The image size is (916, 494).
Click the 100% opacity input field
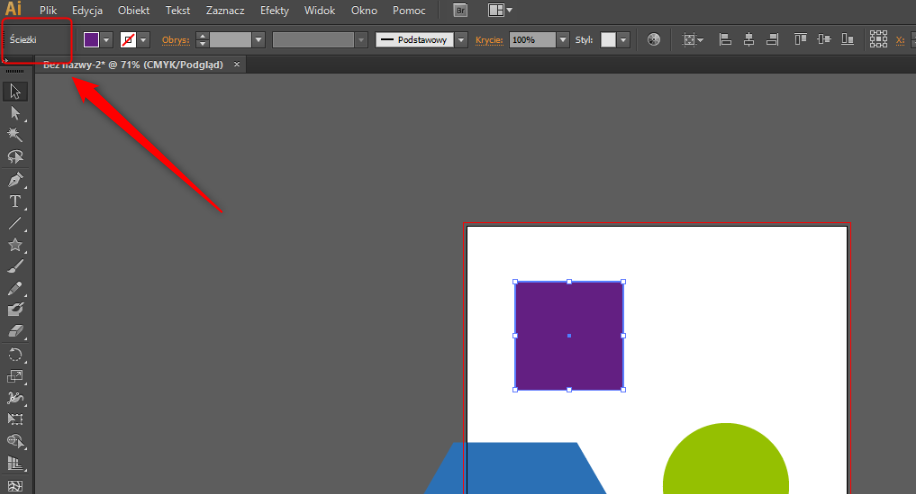pos(532,40)
